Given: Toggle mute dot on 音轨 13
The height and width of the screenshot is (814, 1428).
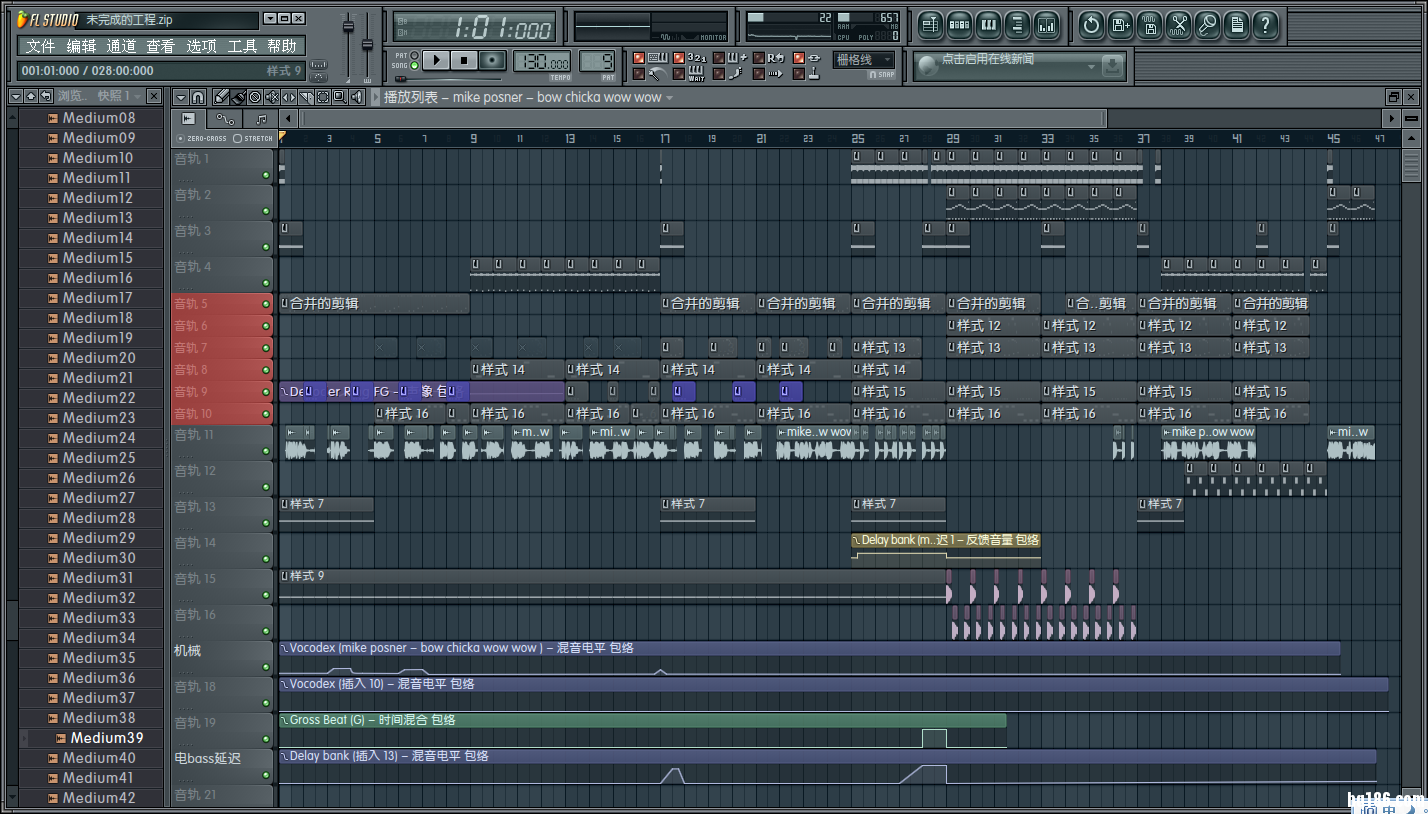Looking at the screenshot, I should (x=266, y=523).
